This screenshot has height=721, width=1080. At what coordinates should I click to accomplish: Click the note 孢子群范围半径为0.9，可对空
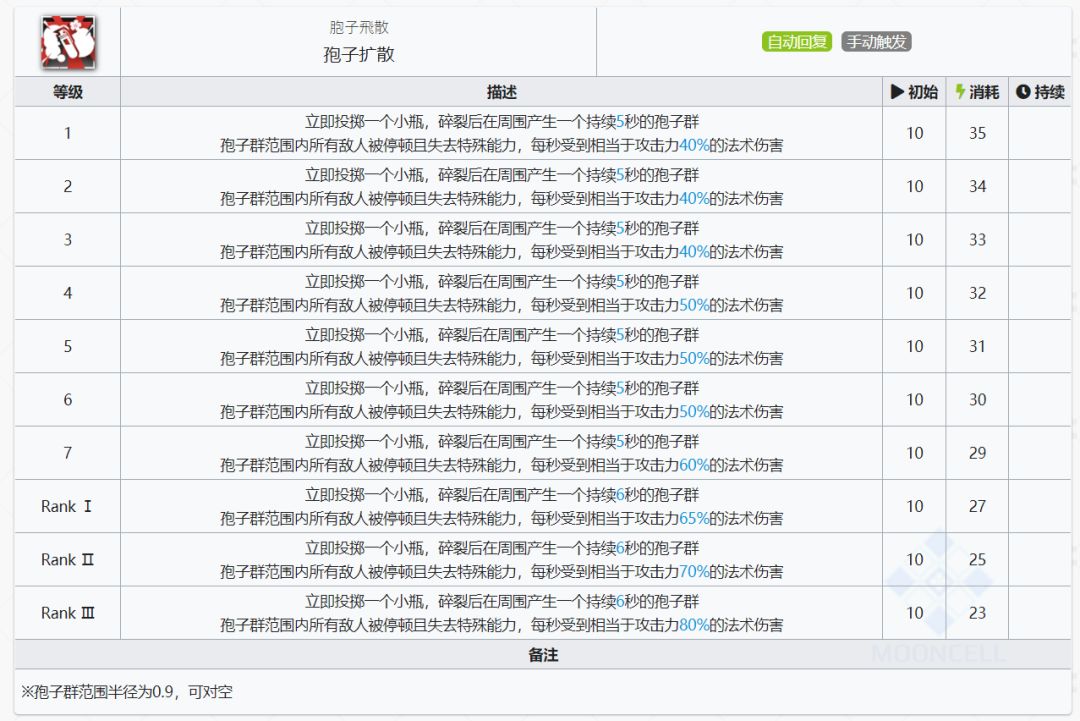(133, 692)
